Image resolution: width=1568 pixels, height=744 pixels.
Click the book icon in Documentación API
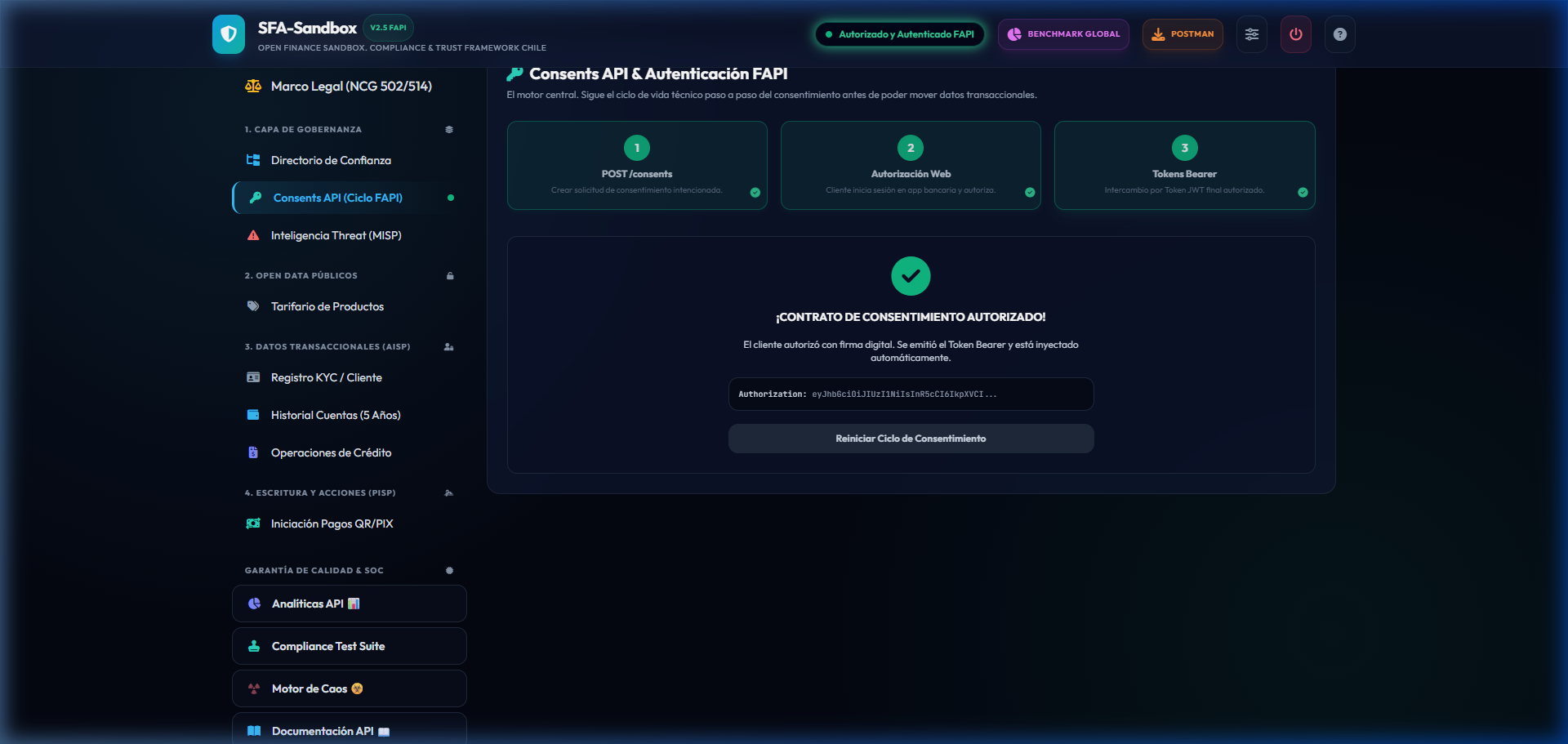coord(254,731)
